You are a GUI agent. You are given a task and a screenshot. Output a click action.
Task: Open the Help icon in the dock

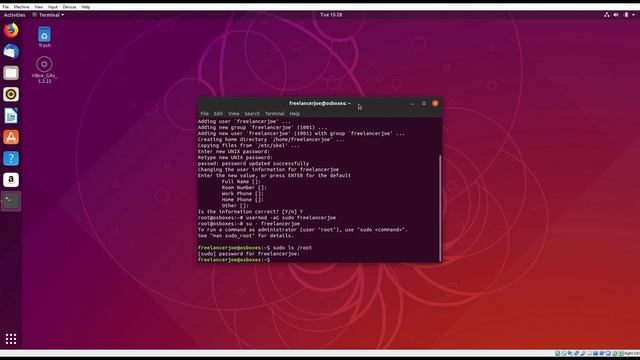point(11,158)
